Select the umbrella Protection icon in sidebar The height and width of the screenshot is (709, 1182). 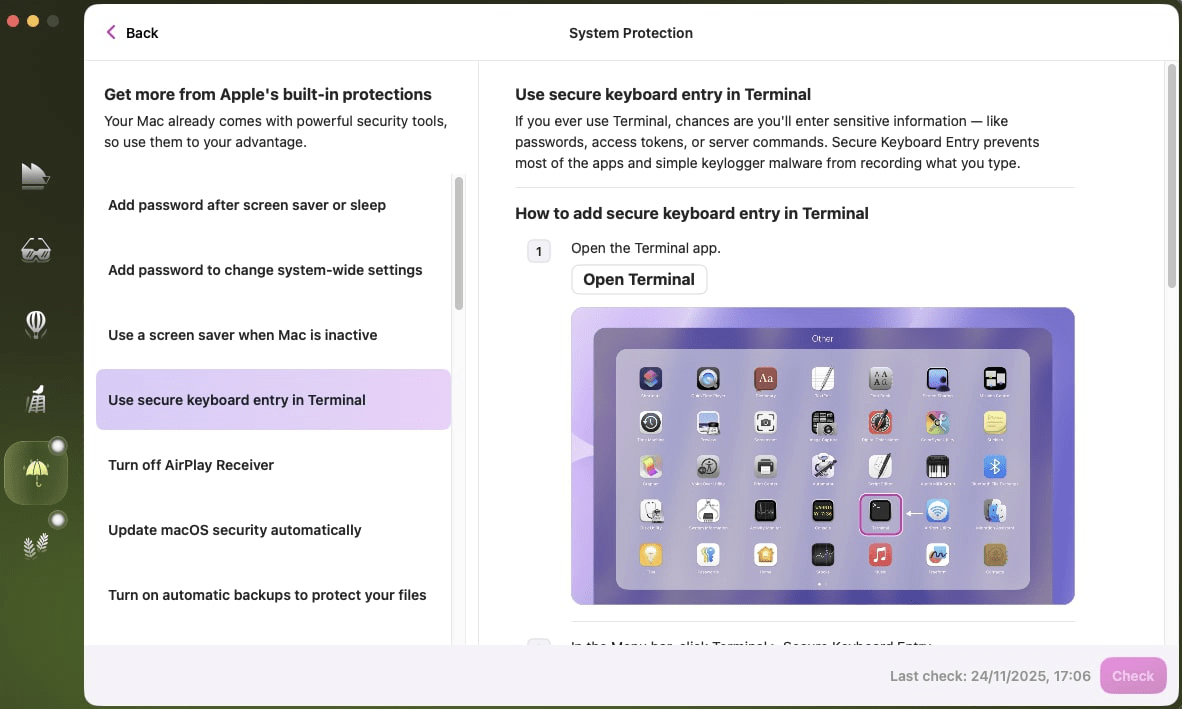pos(36,470)
